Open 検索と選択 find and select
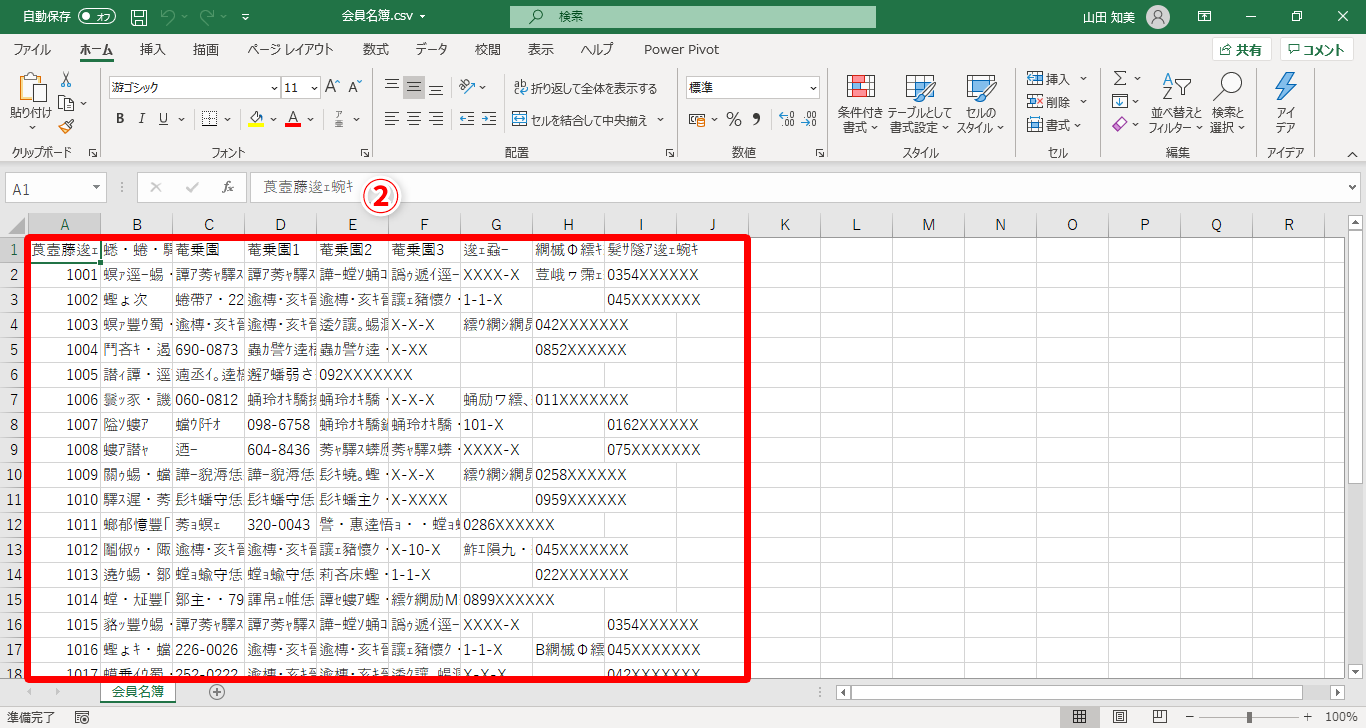 (x=1227, y=104)
